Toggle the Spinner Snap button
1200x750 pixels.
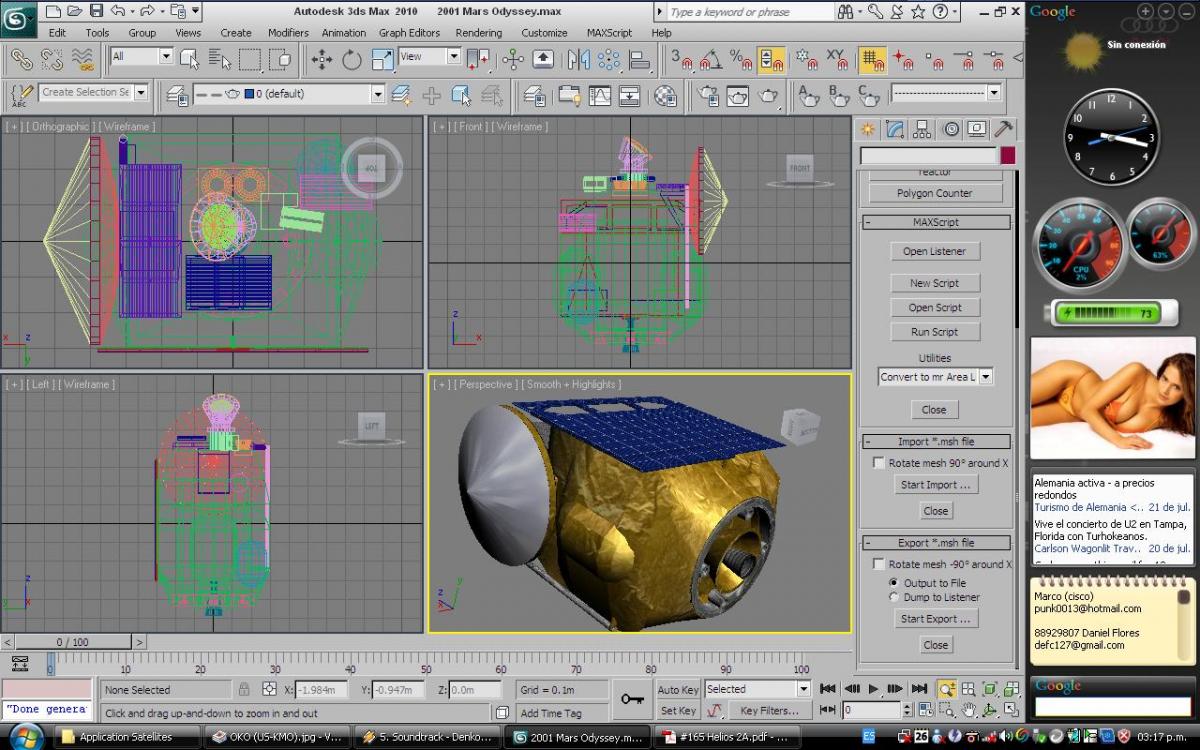[771, 59]
